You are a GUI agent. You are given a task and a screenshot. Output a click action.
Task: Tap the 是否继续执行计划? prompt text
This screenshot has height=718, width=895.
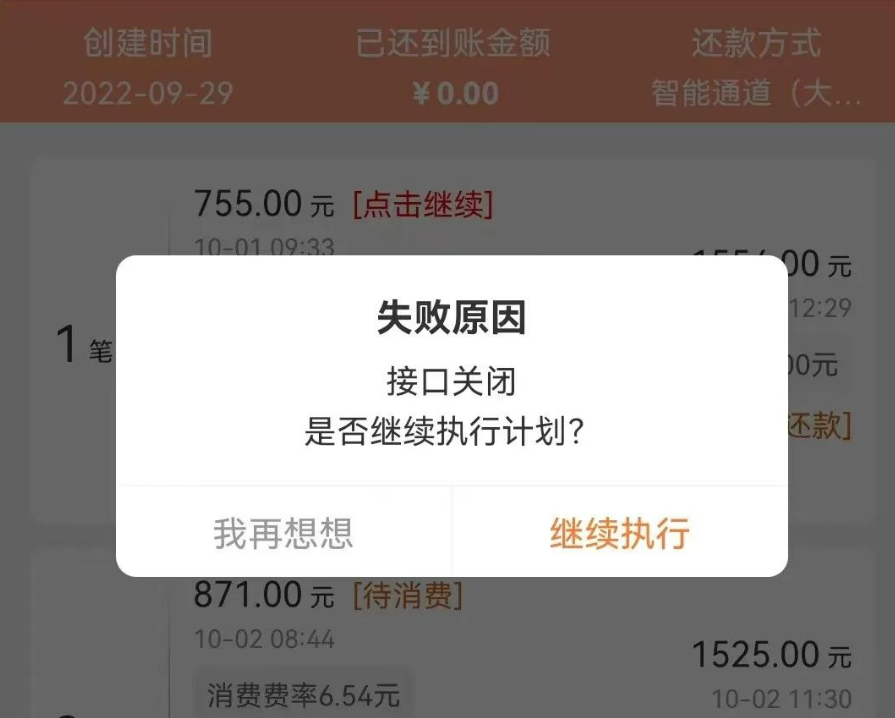coord(445,431)
